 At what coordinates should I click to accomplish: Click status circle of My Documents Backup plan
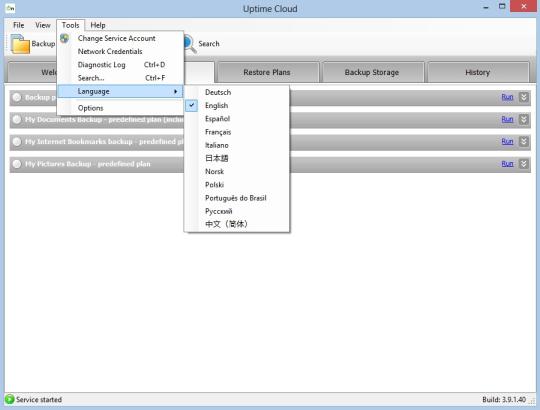(x=17, y=119)
